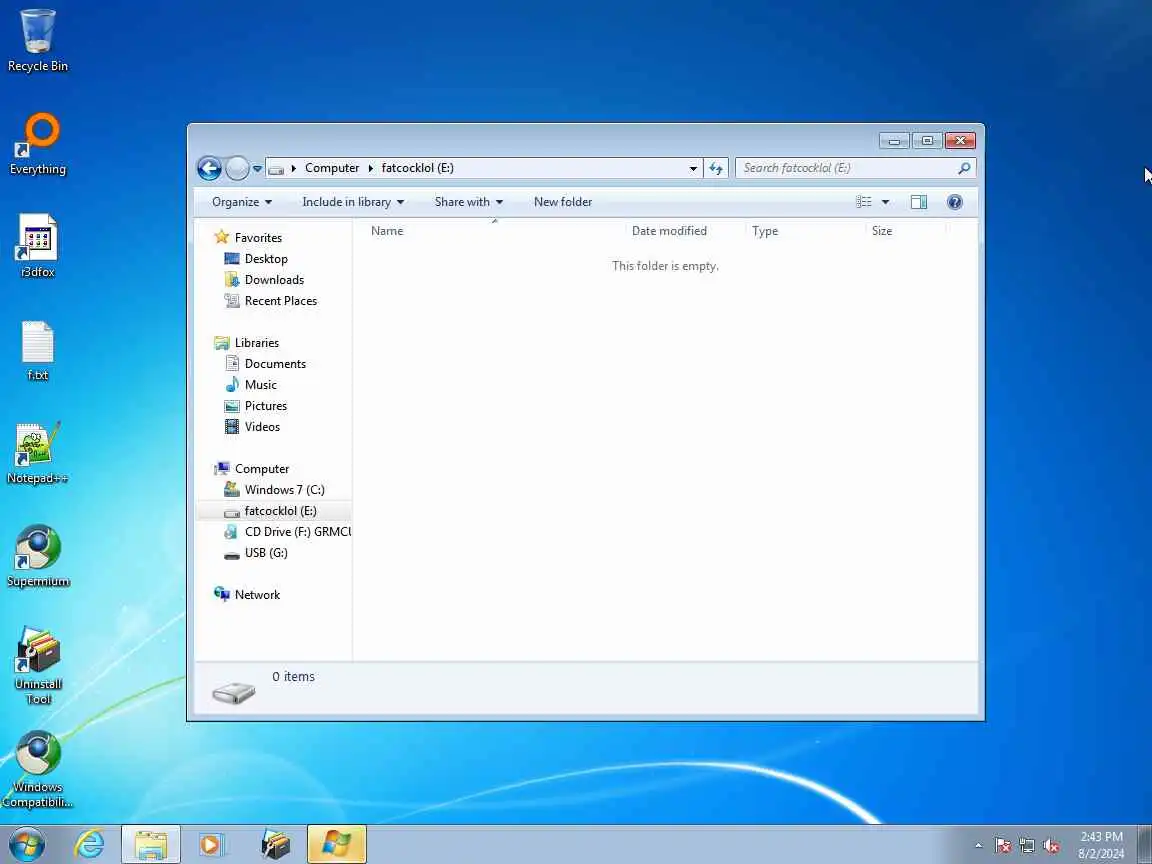1152x864 pixels.
Task: Click the Refresh button beside address bar
Action: click(x=716, y=168)
